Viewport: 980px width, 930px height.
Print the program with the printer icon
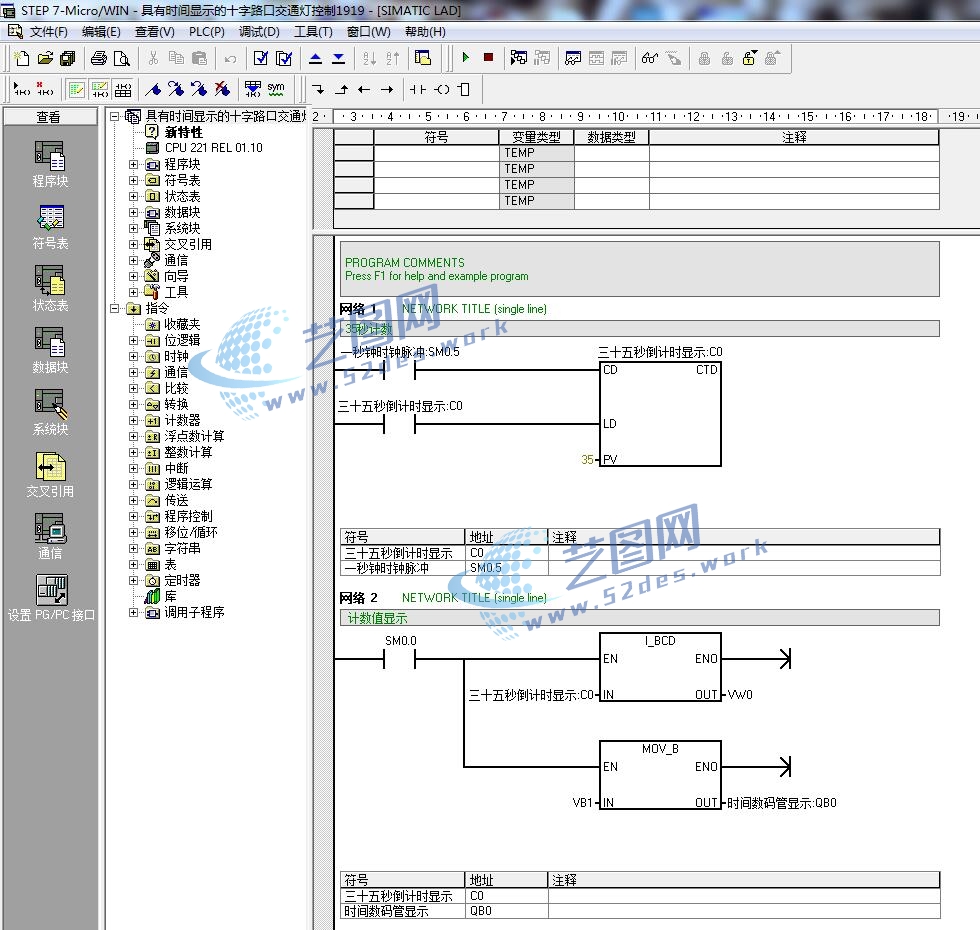[99, 59]
